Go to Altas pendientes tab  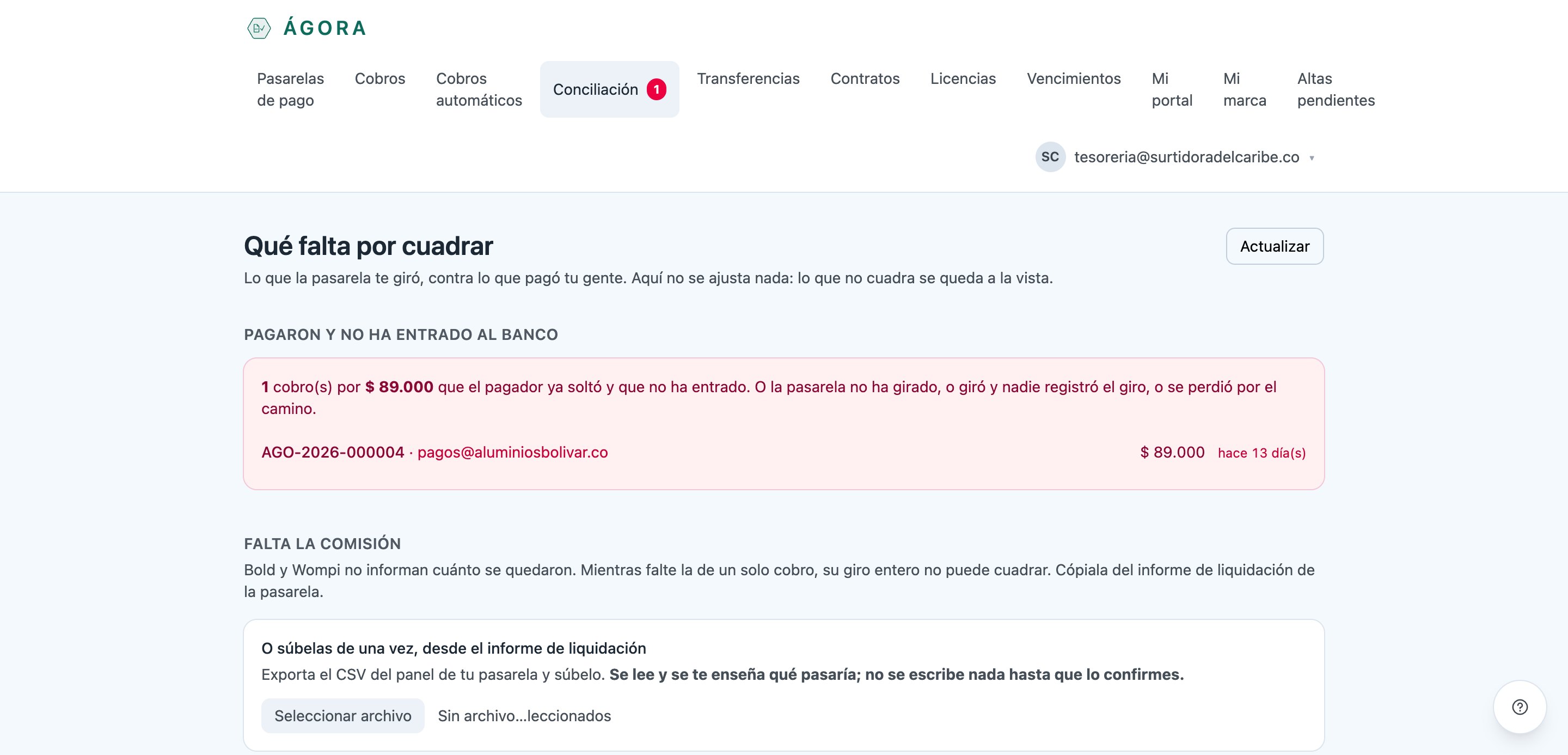click(x=1336, y=89)
